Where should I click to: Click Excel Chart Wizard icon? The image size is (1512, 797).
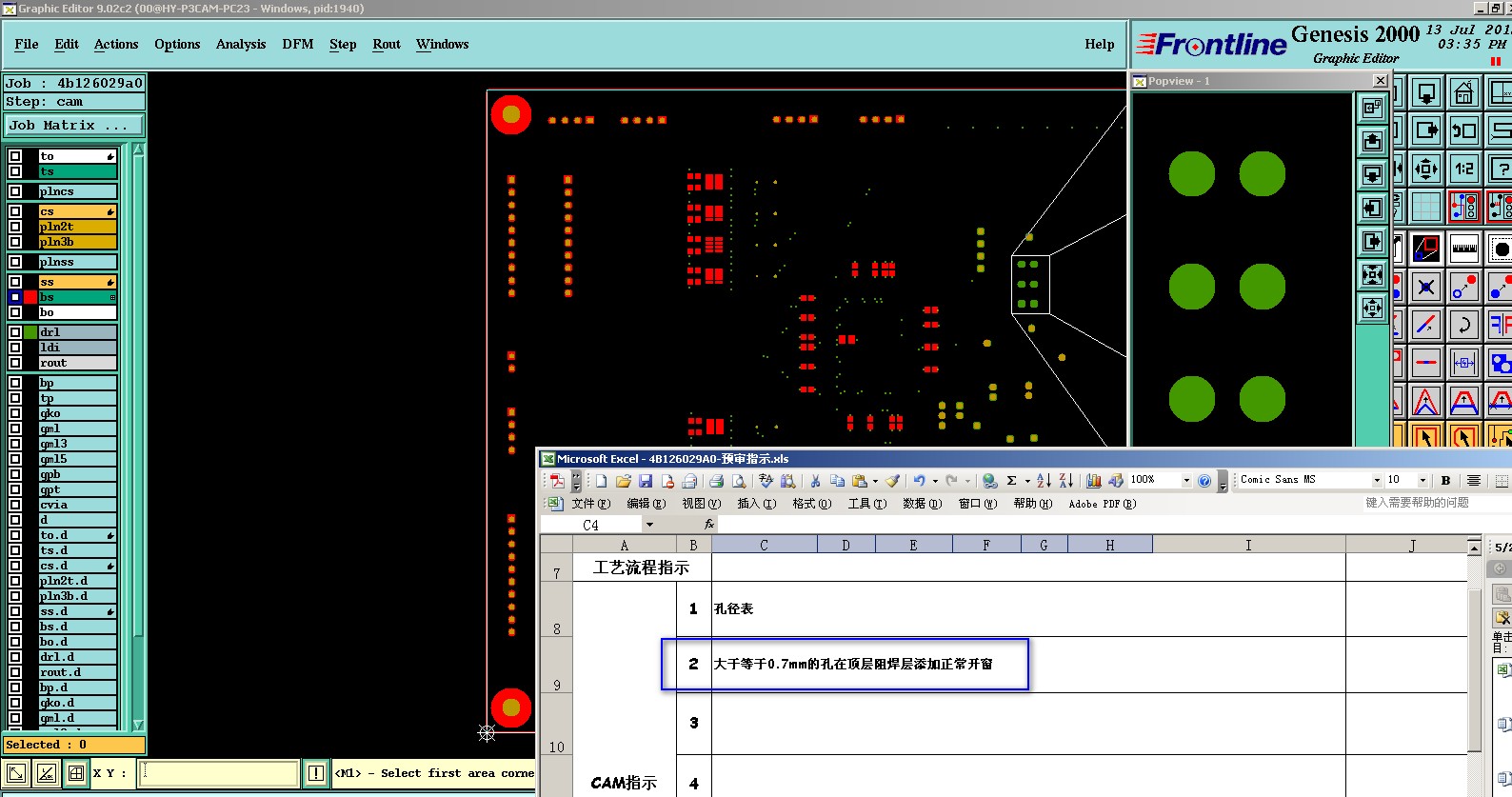(x=1094, y=481)
